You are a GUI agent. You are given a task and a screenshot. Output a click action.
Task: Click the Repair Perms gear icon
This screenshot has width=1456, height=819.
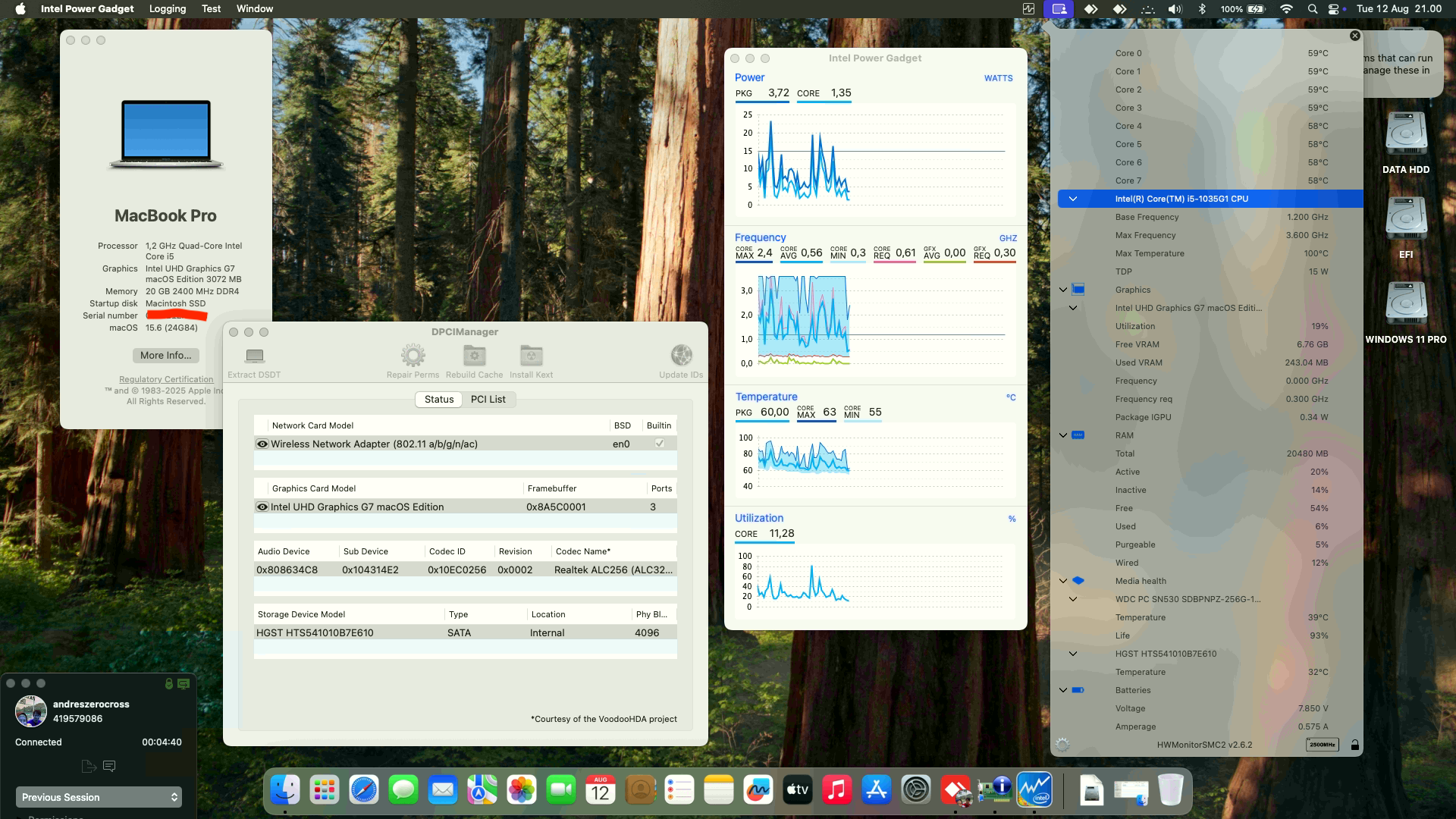coord(413,356)
